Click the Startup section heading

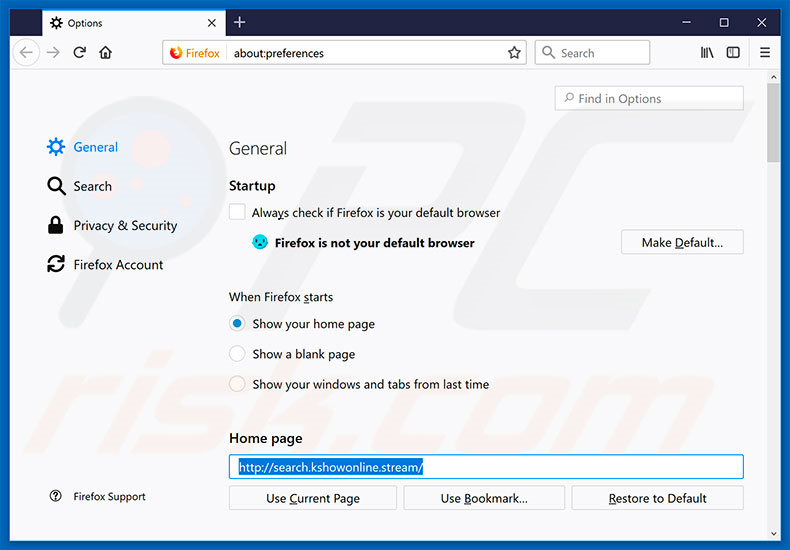(252, 186)
